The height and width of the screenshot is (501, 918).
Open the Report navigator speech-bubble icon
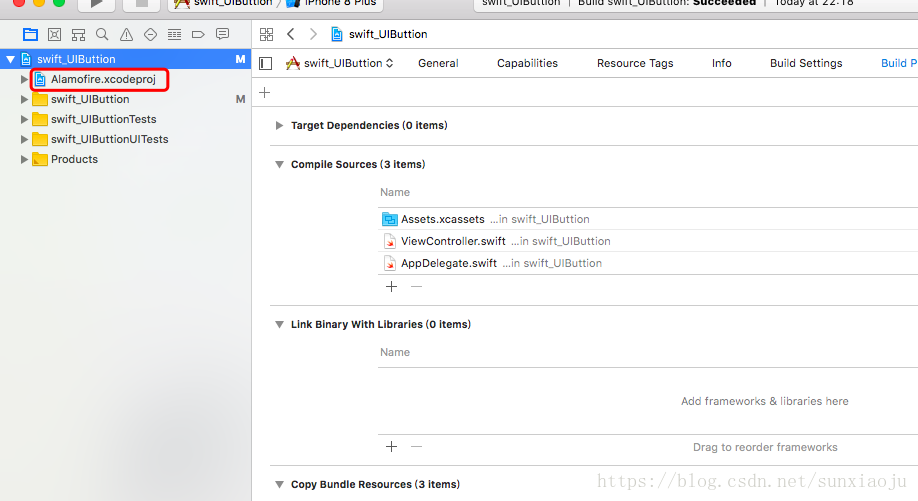click(222, 34)
